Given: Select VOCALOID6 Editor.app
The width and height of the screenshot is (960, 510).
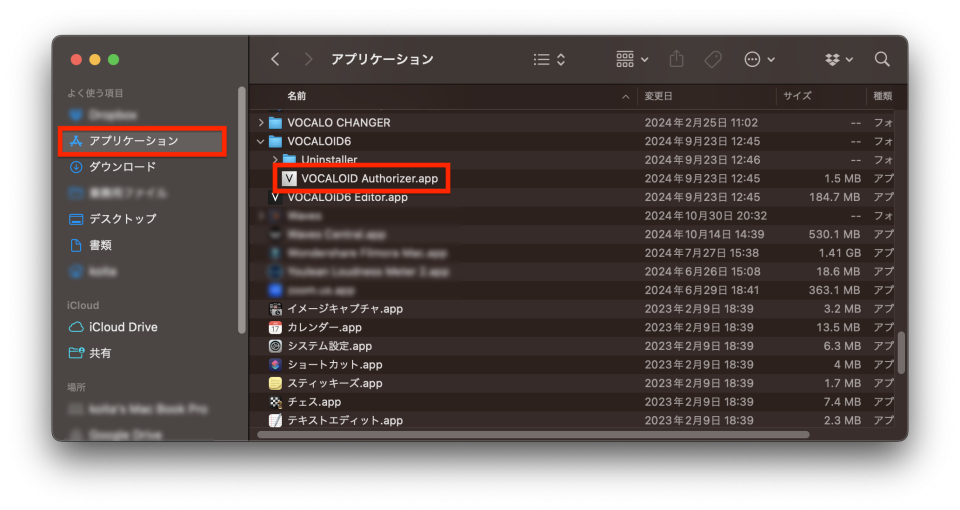Looking at the screenshot, I should pos(347,197).
